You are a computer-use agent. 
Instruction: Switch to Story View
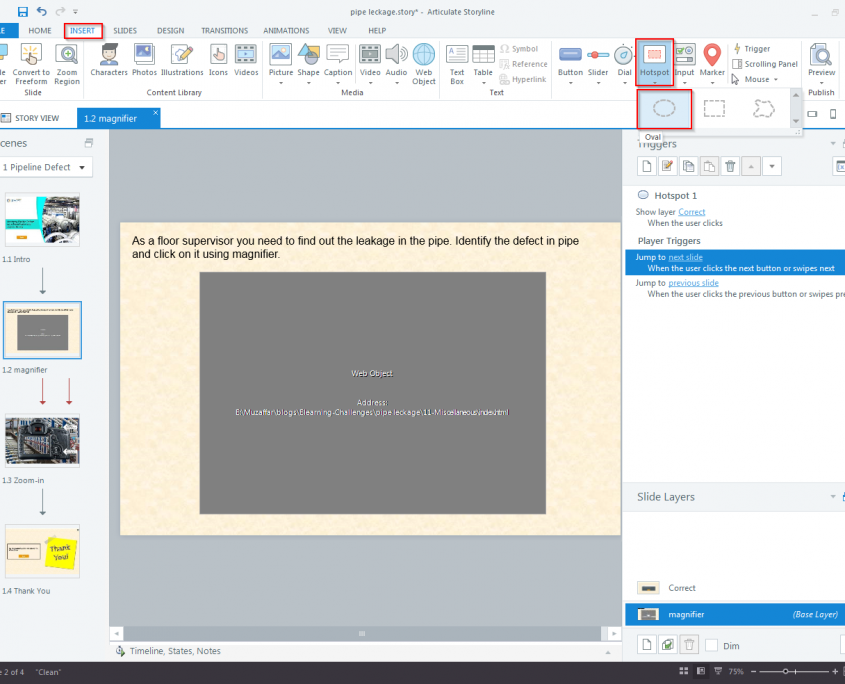(x=31, y=118)
